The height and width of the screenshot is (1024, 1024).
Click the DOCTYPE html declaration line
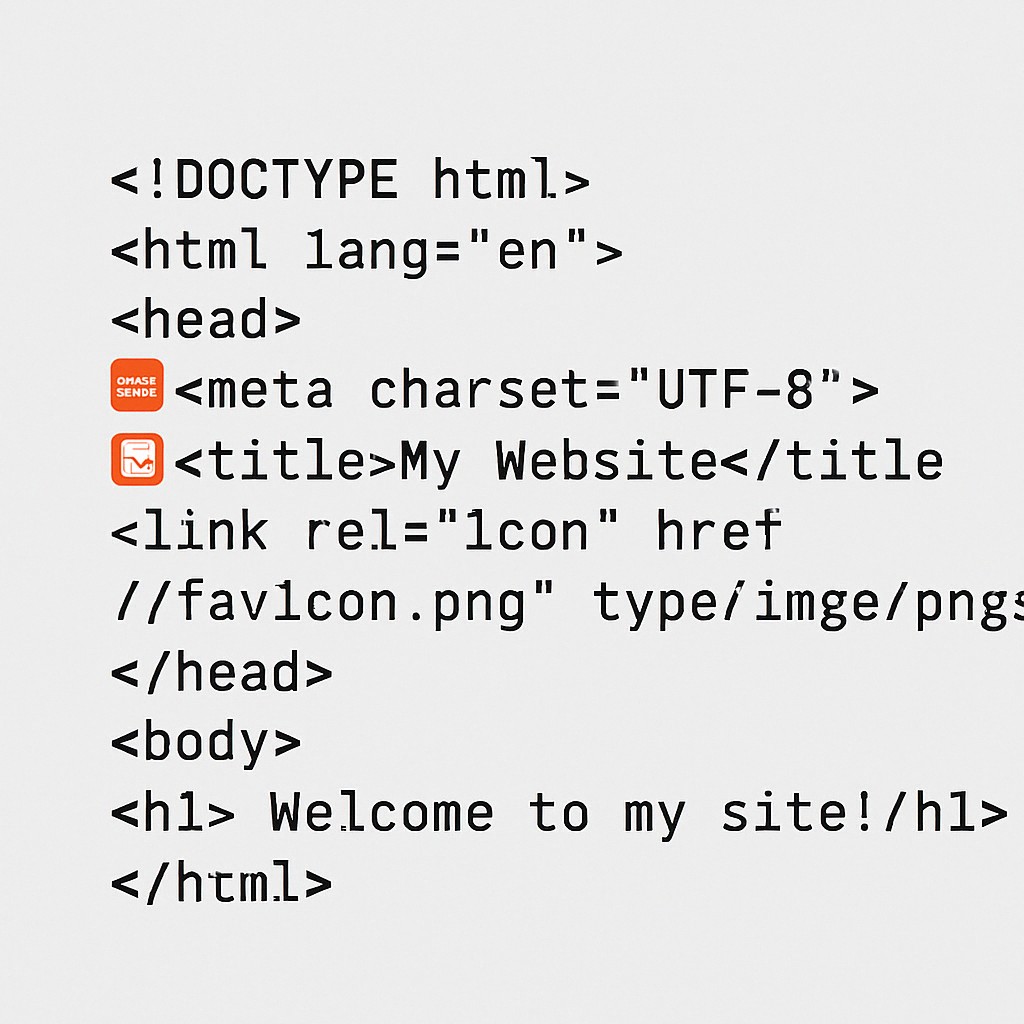[350, 179]
